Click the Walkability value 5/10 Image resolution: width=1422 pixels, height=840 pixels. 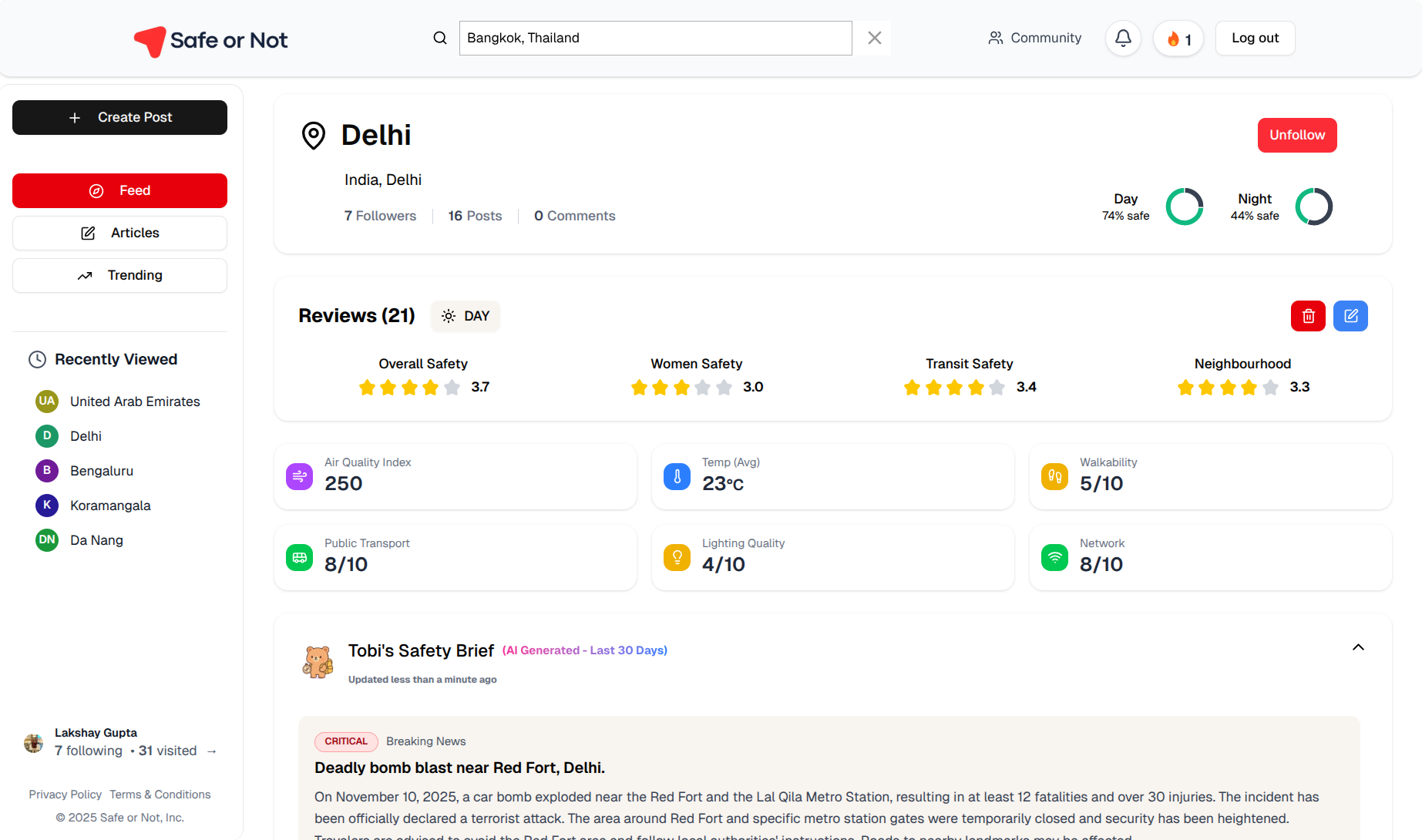point(1101,484)
